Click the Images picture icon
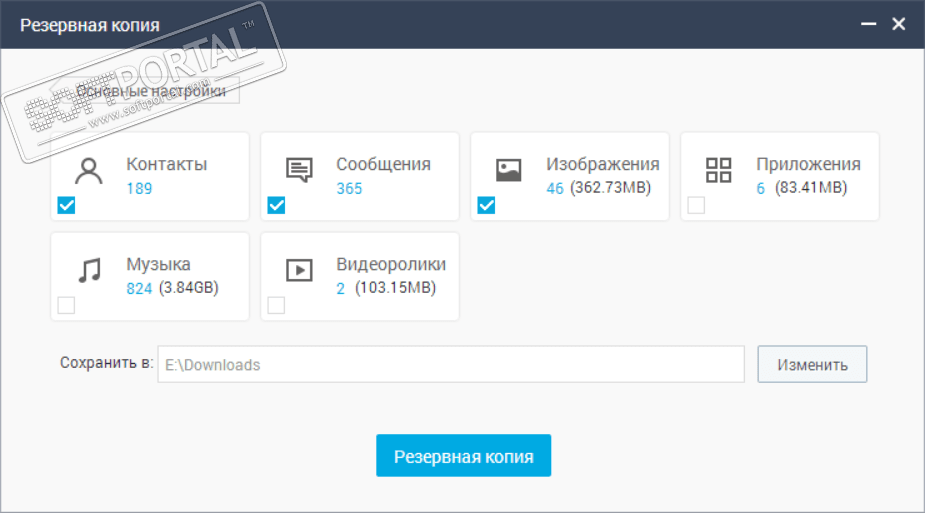 (x=509, y=170)
